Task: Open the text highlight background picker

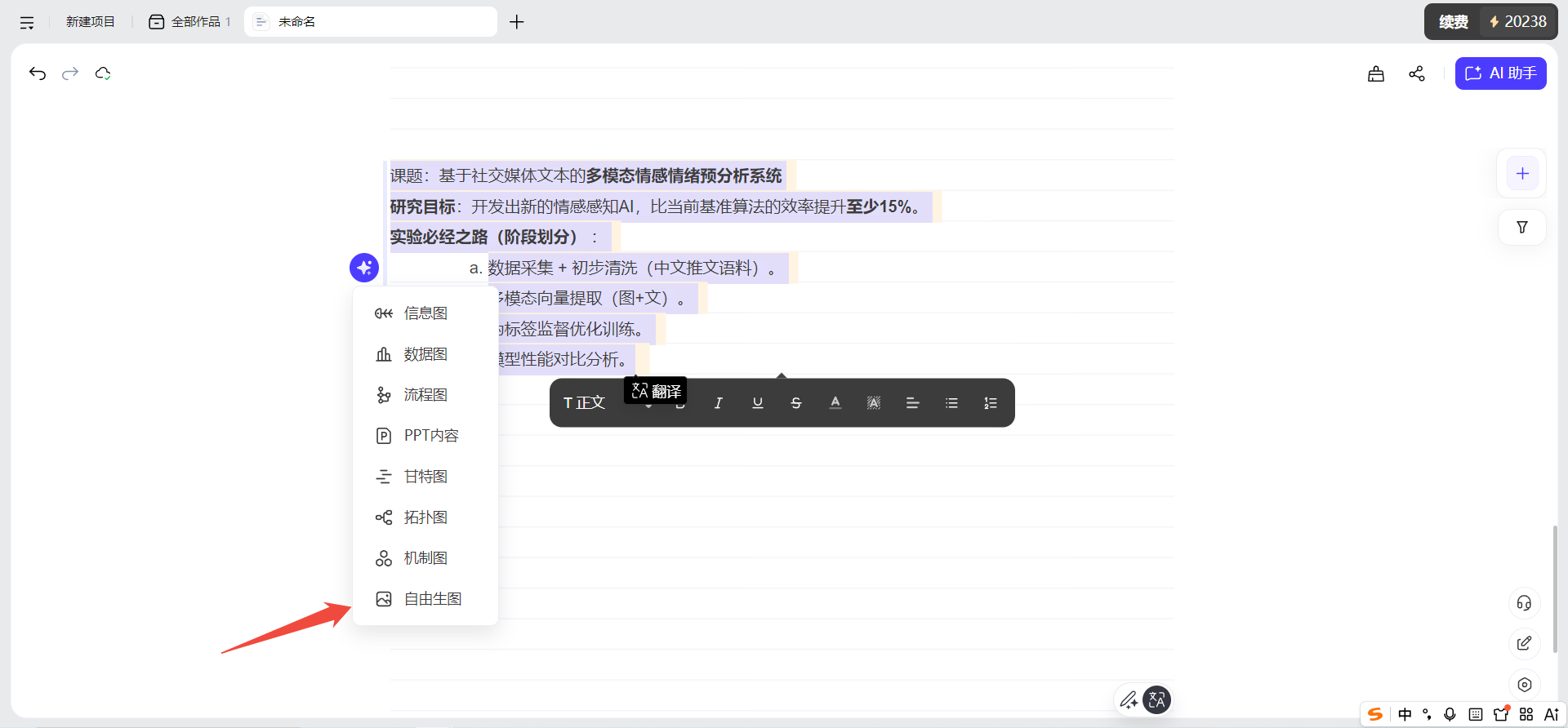Action: point(874,403)
